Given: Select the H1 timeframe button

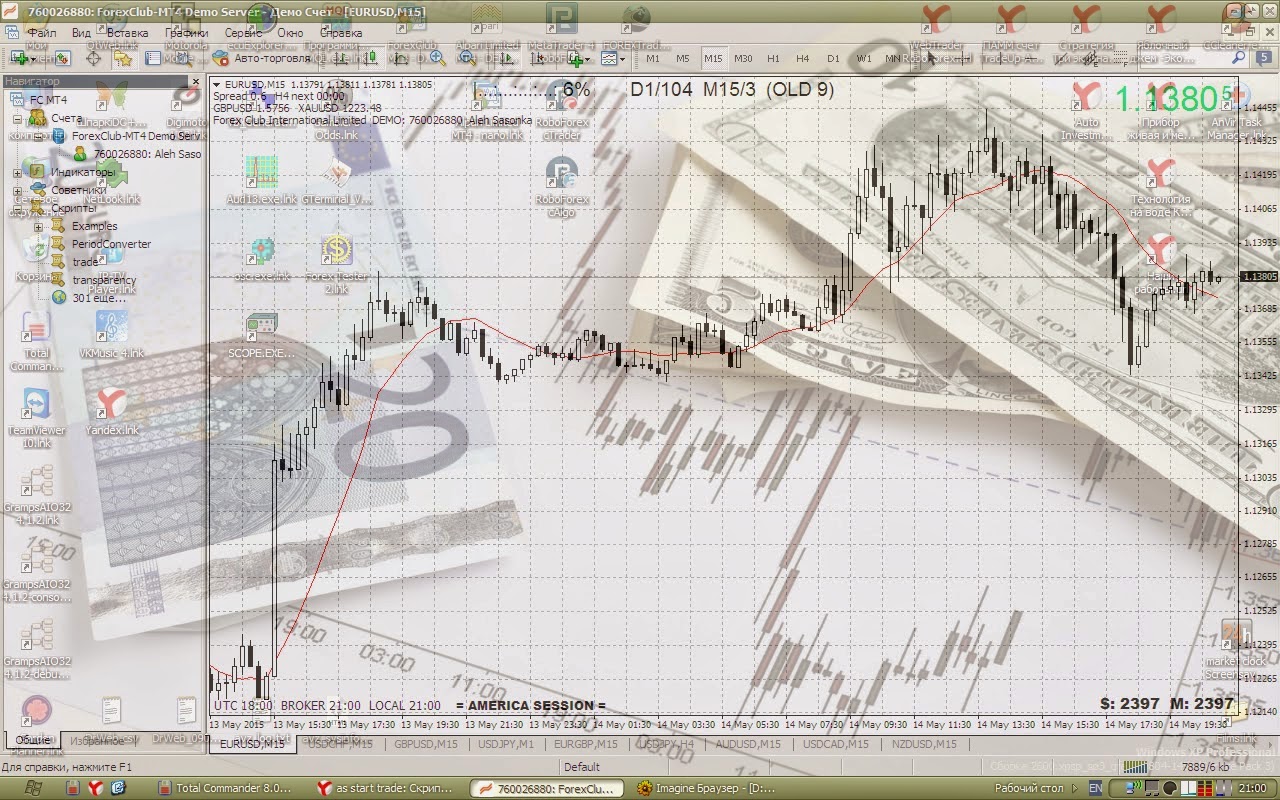Looking at the screenshot, I should (x=773, y=59).
